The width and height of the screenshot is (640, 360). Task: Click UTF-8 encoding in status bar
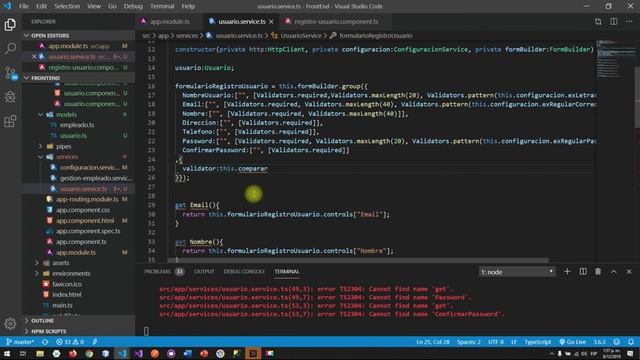pos(496,342)
